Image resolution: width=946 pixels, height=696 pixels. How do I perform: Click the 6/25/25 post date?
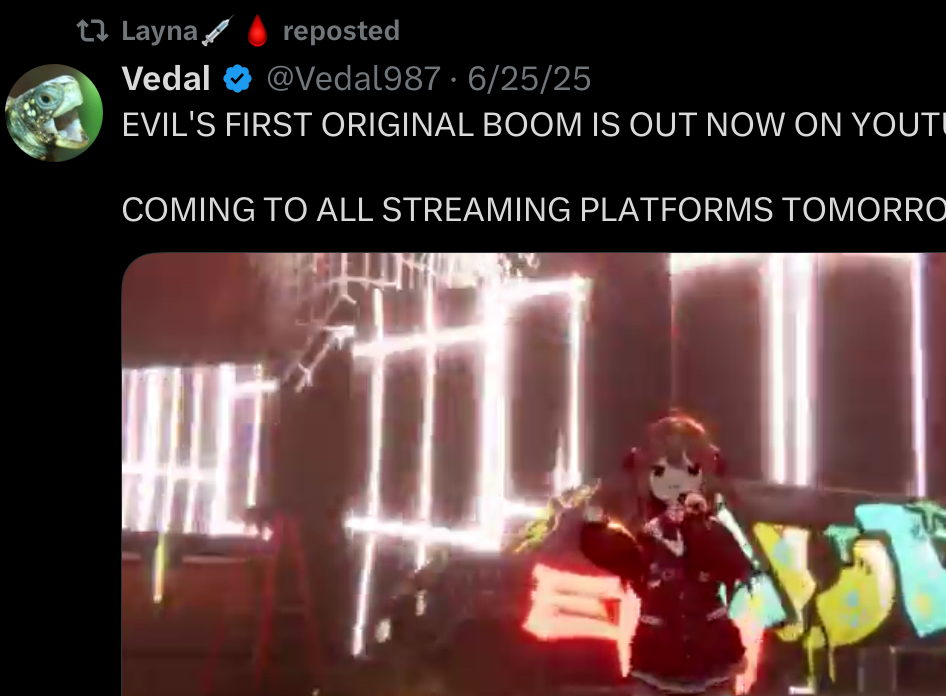click(529, 79)
